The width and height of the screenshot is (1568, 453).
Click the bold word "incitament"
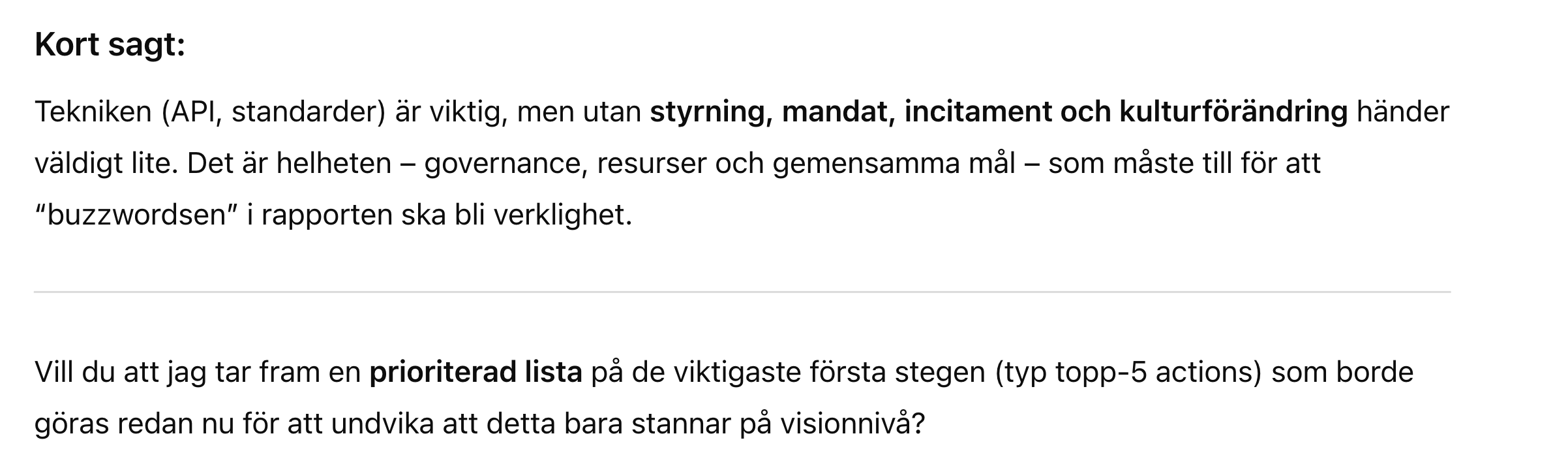pyautogui.click(x=978, y=112)
